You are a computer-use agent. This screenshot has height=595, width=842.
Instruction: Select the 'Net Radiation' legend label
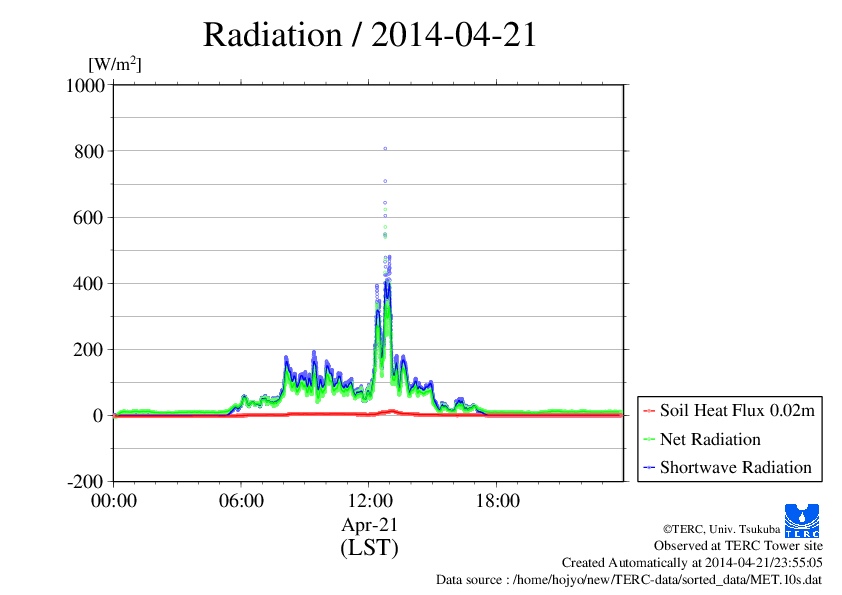click(x=710, y=439)
